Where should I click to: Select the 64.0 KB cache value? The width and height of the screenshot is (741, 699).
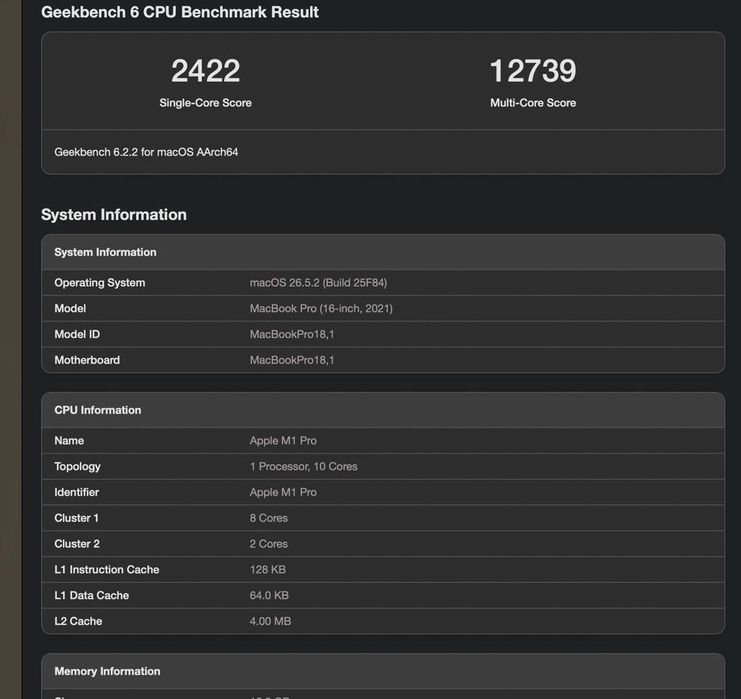pos(269,595)
